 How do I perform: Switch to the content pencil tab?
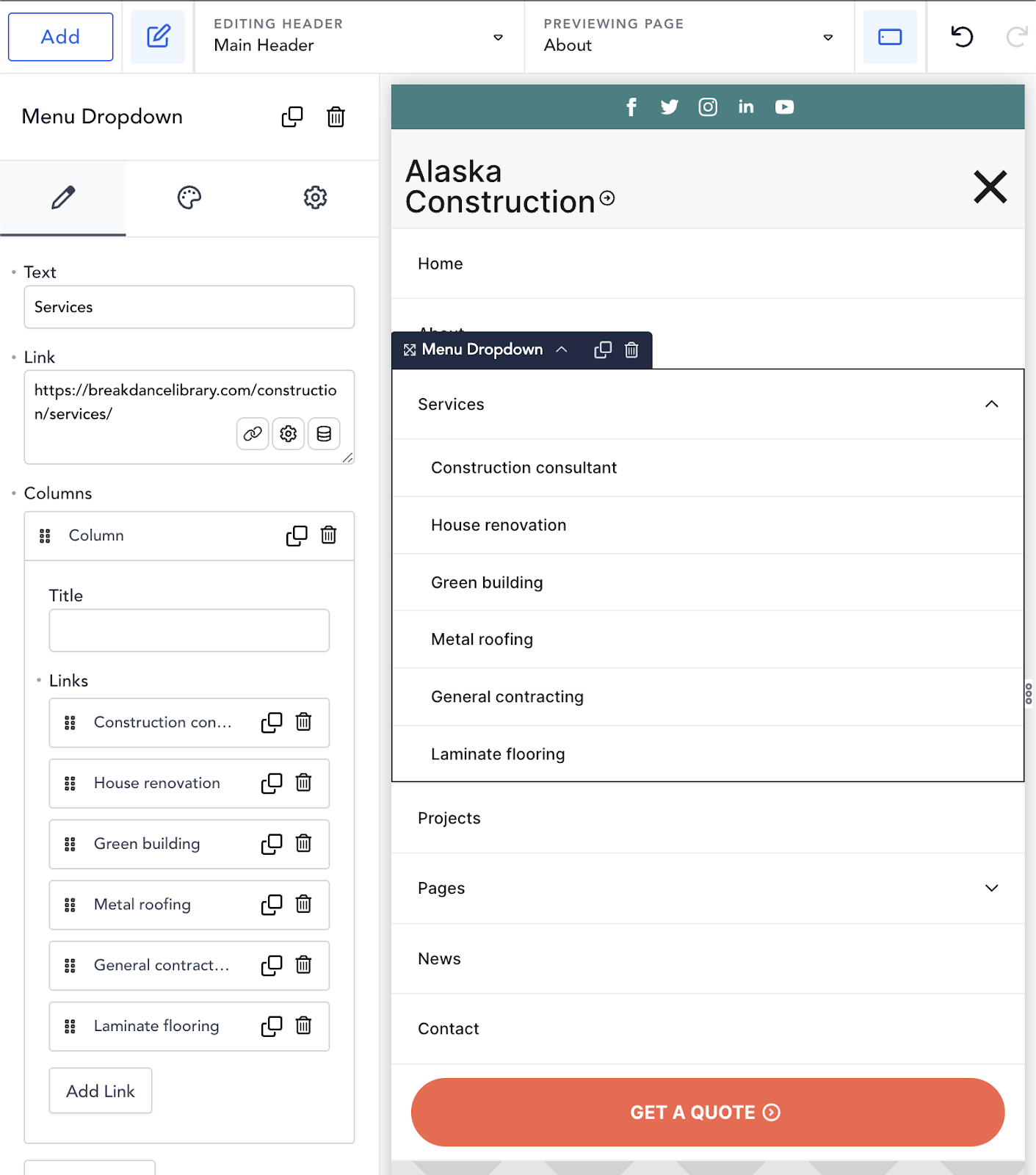pyautogui.click(x=63, y=198)
